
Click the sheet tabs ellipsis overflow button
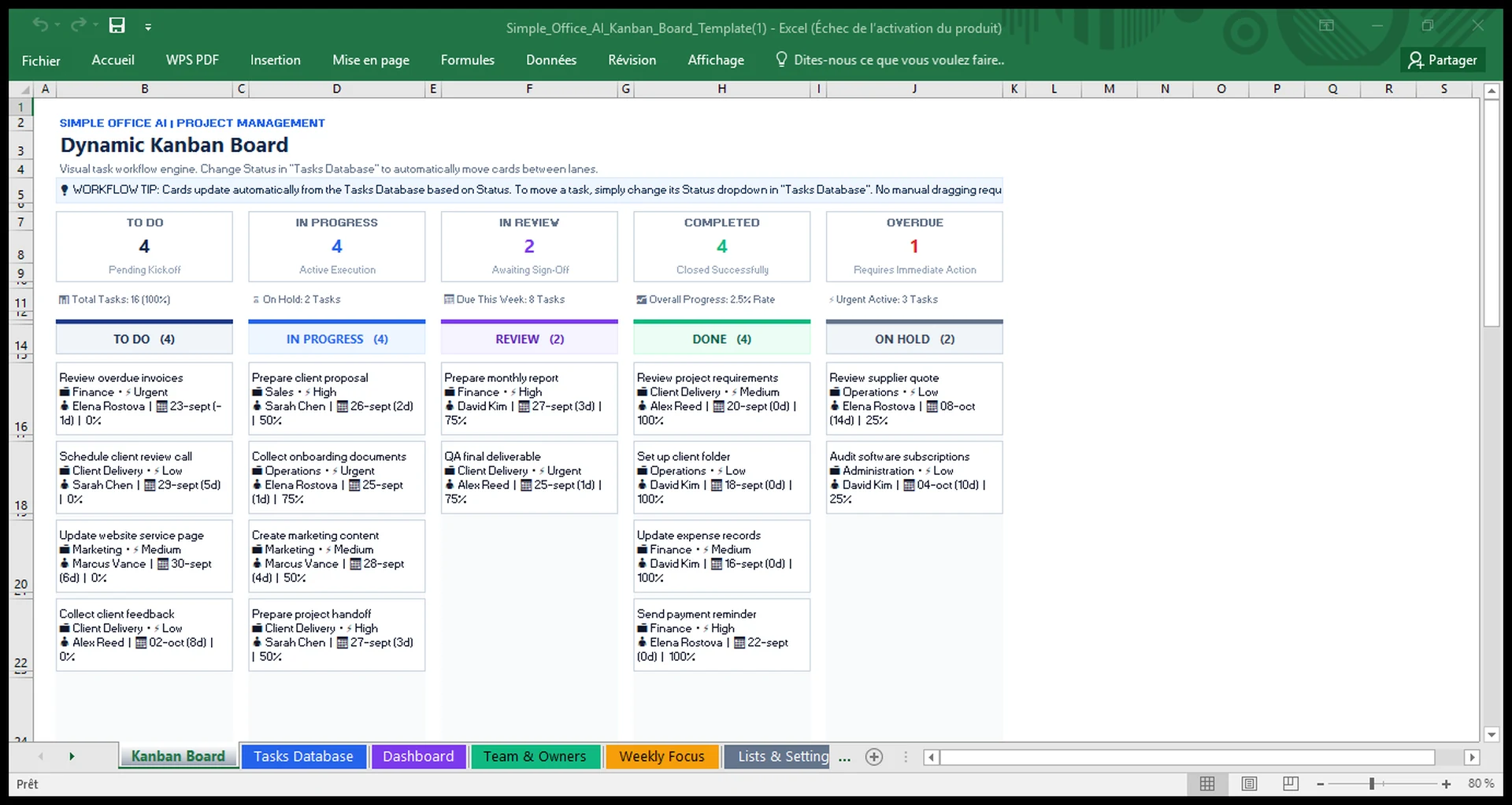[x=844, y=758]
